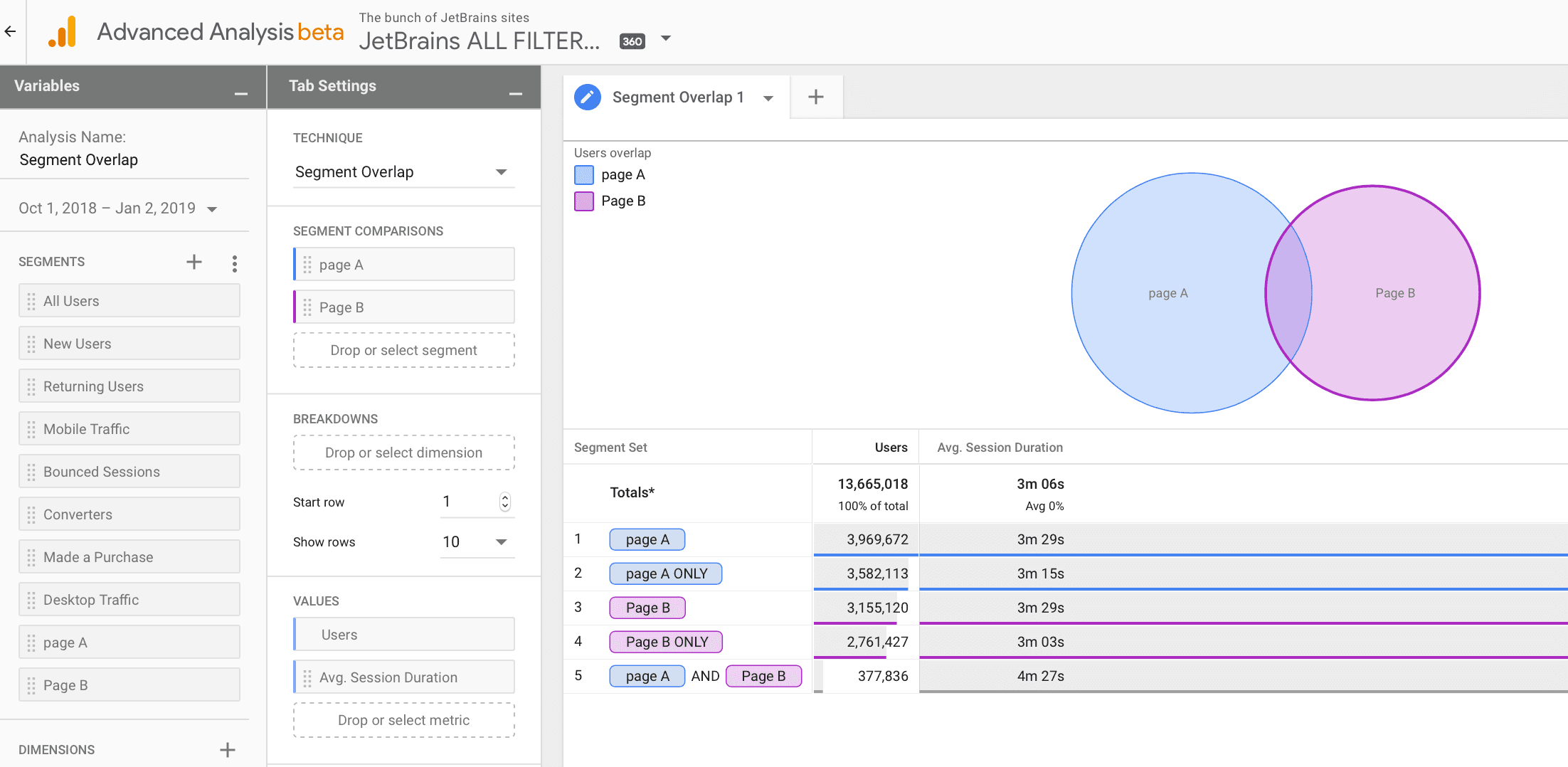Select the Mobile Traffic segment
1568x767 pixels.
point(129,429)
